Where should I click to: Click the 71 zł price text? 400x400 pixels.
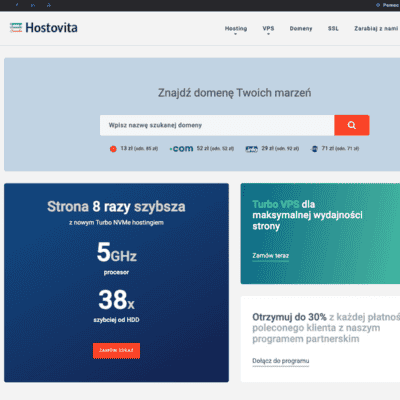(x=340, y=148)
